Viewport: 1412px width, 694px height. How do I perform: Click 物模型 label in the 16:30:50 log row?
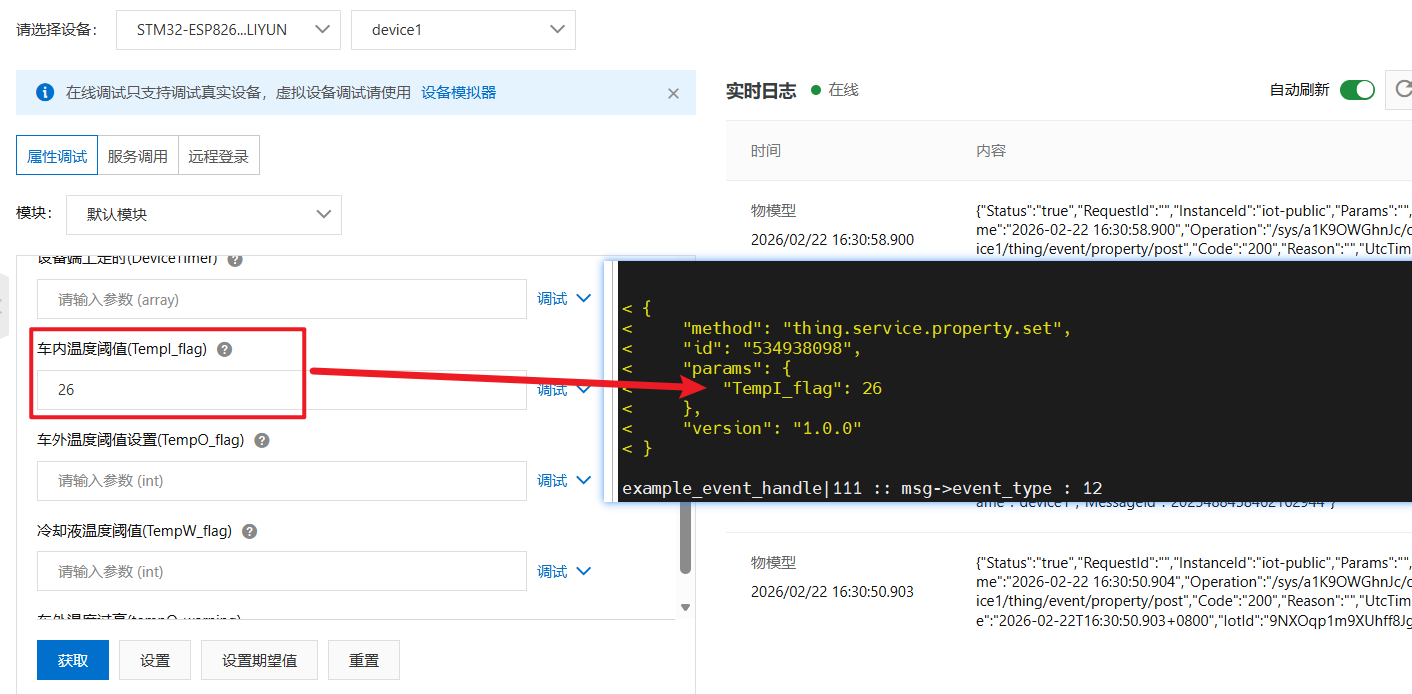(x=773, y=563)
